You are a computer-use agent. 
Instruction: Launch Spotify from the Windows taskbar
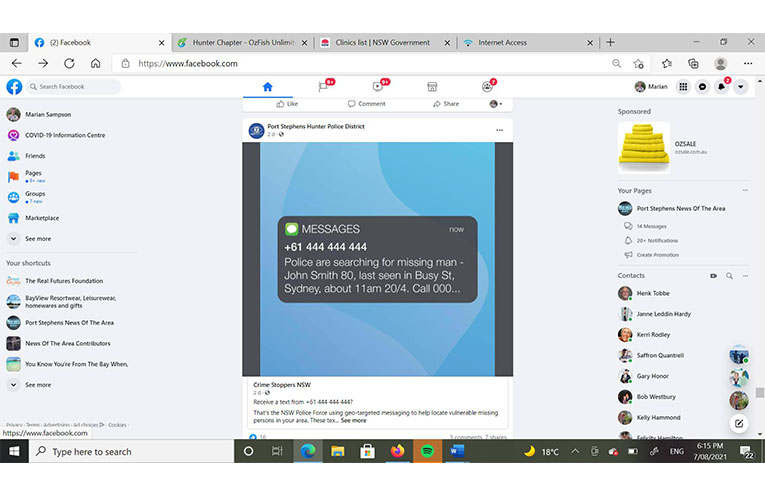(x=427, y=452)
